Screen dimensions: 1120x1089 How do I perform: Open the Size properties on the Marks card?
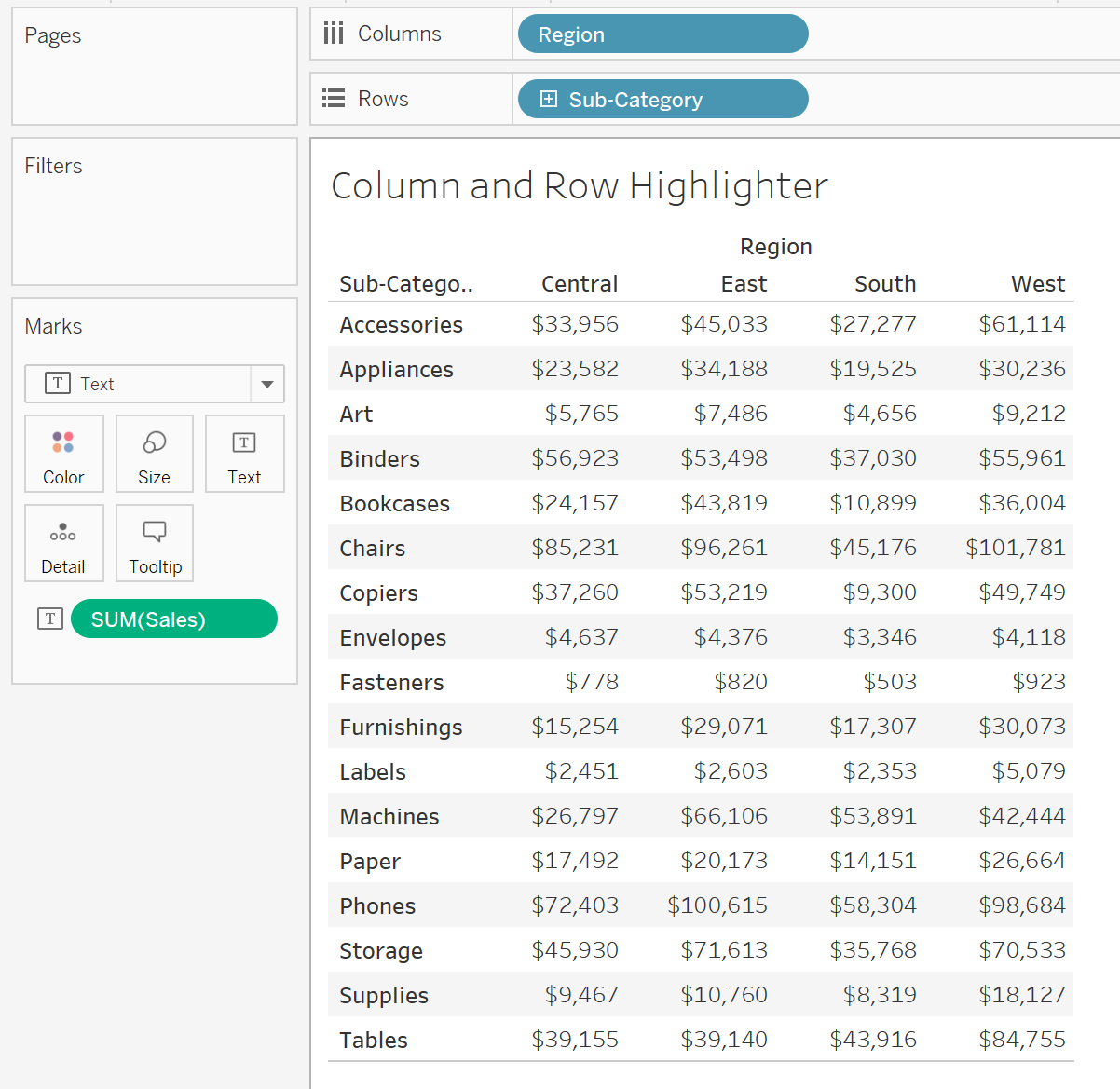pyautogui.click(x=154, y=454)
